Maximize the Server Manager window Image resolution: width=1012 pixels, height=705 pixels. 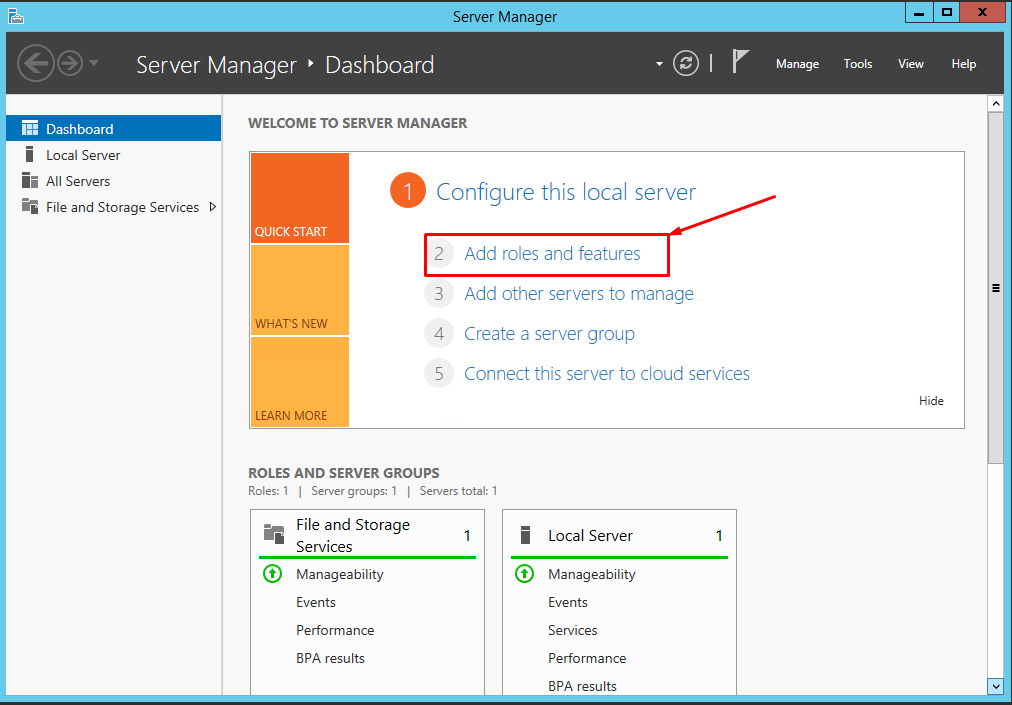pyautogui.click(x=947, y=13)
